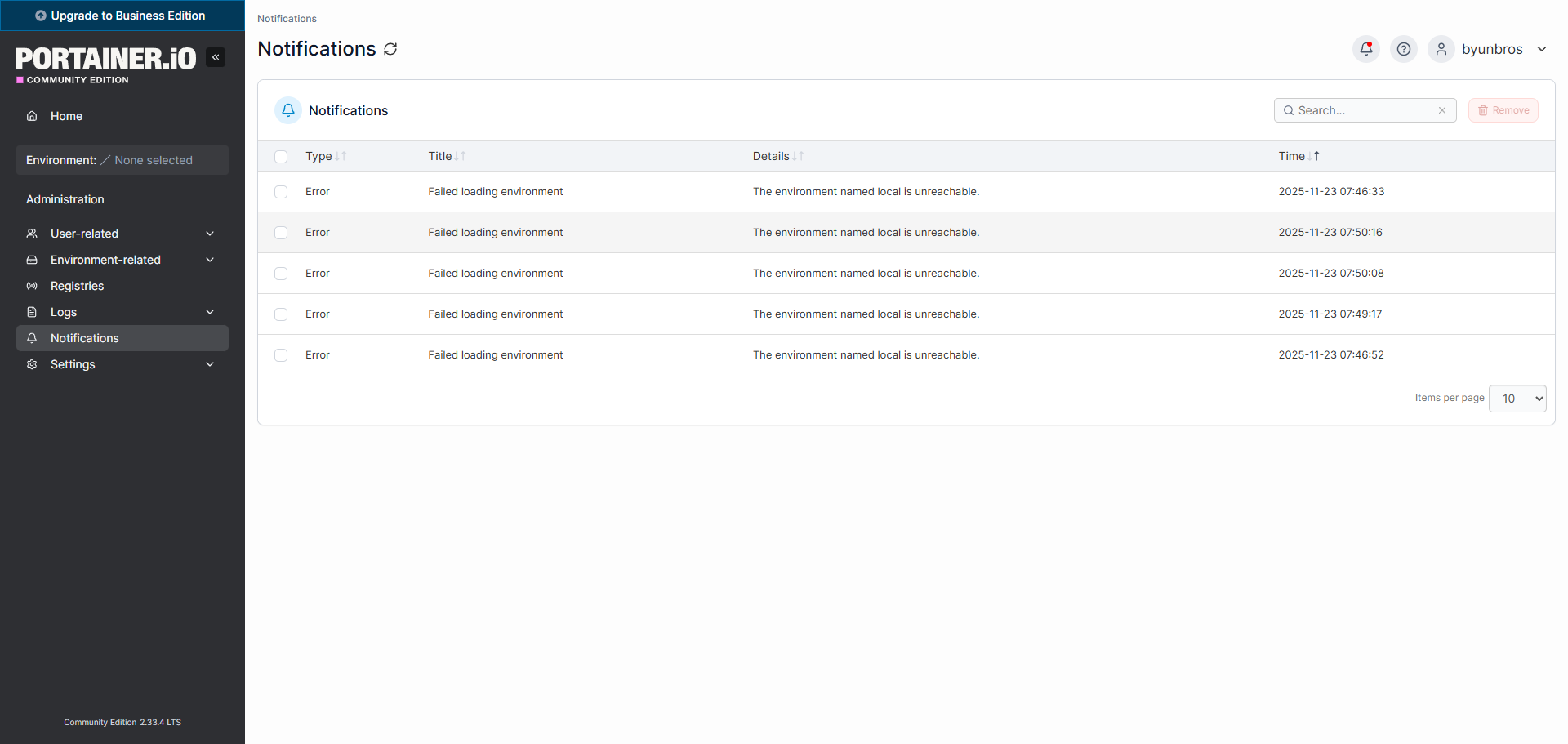The height and width of the screenshot is (744, 1568).
Task: Select the notification from 07:46:33
Action: click(281, 192)
